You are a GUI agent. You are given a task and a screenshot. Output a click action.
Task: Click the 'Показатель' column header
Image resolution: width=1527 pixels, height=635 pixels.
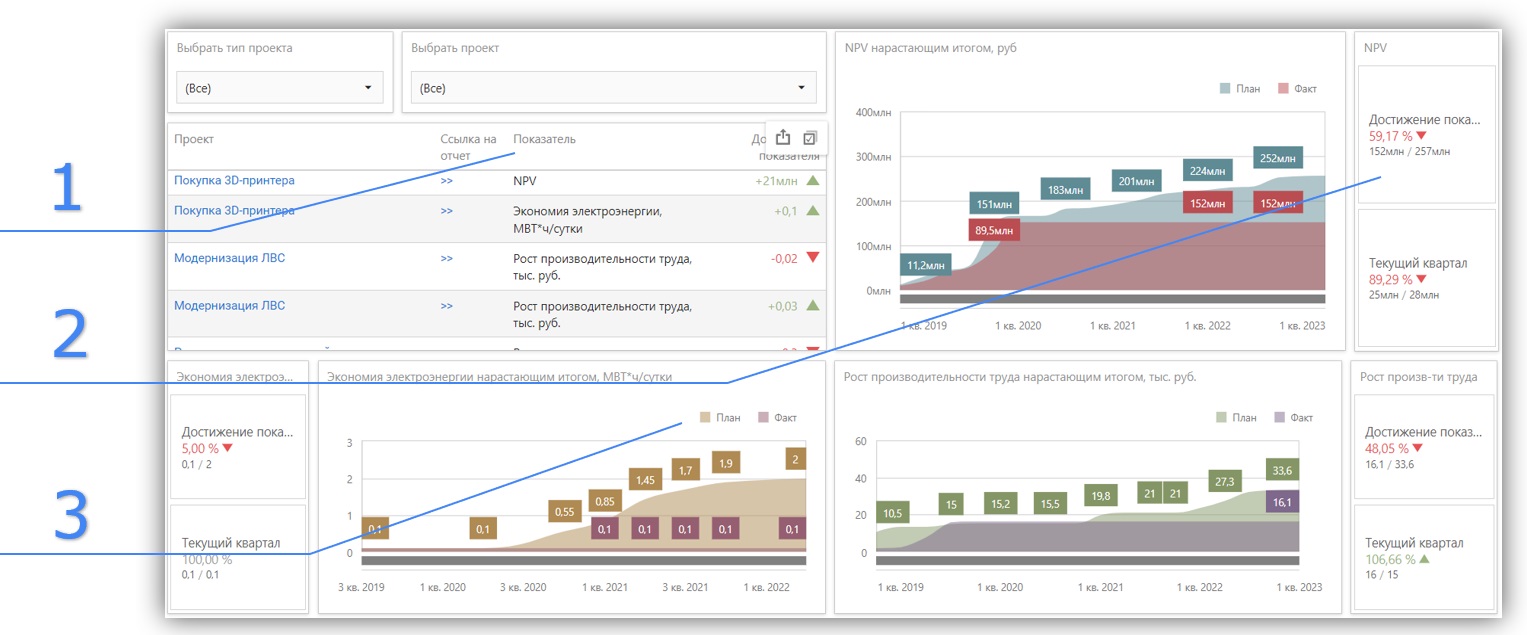[x=544, y=139]
